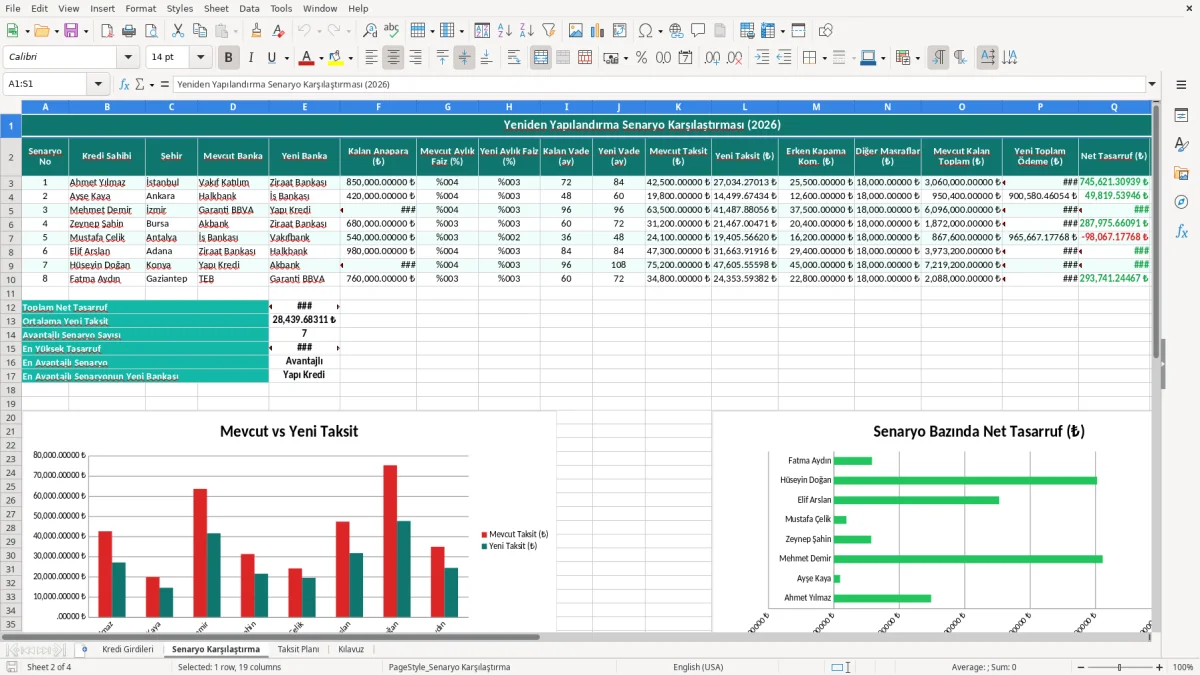Select row 12 header
Image resolution: width=1200 pixels, height=675 pixels.
point(10,307)
